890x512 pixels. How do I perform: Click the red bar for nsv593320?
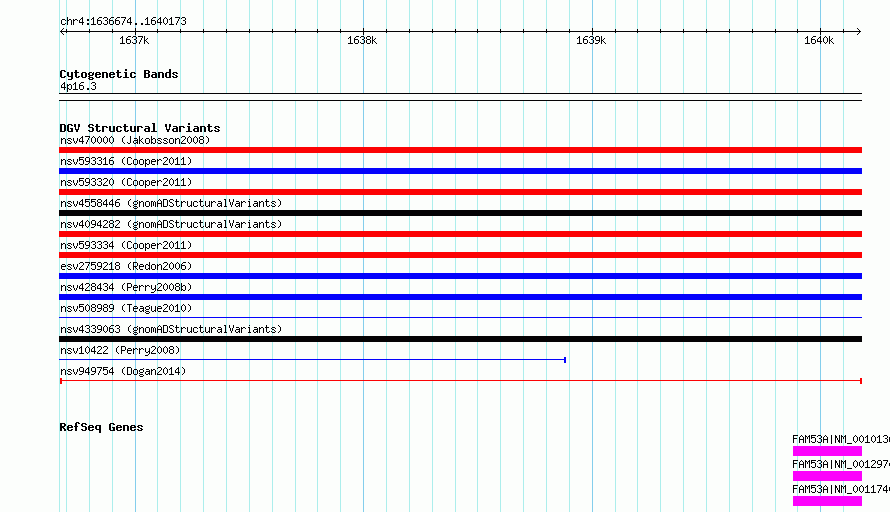click(460, 192)
